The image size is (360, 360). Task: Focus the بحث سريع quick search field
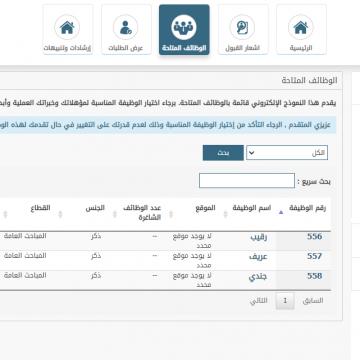click(247, 181)
